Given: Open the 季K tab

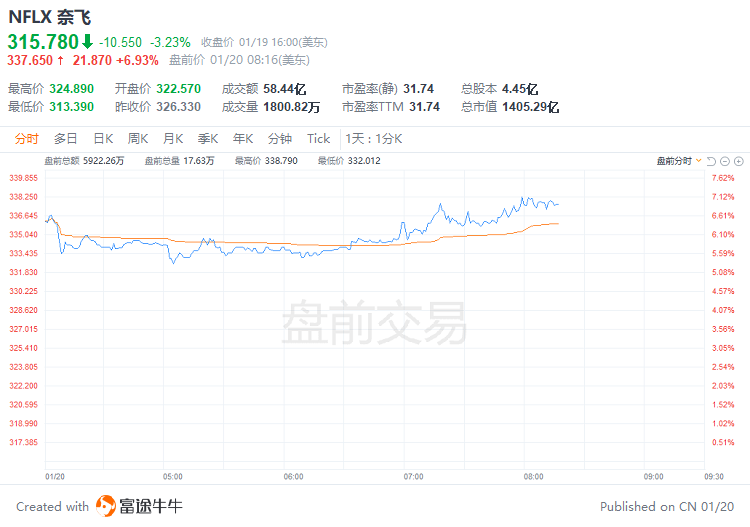Looking at the screenshot, I should 208,139.
